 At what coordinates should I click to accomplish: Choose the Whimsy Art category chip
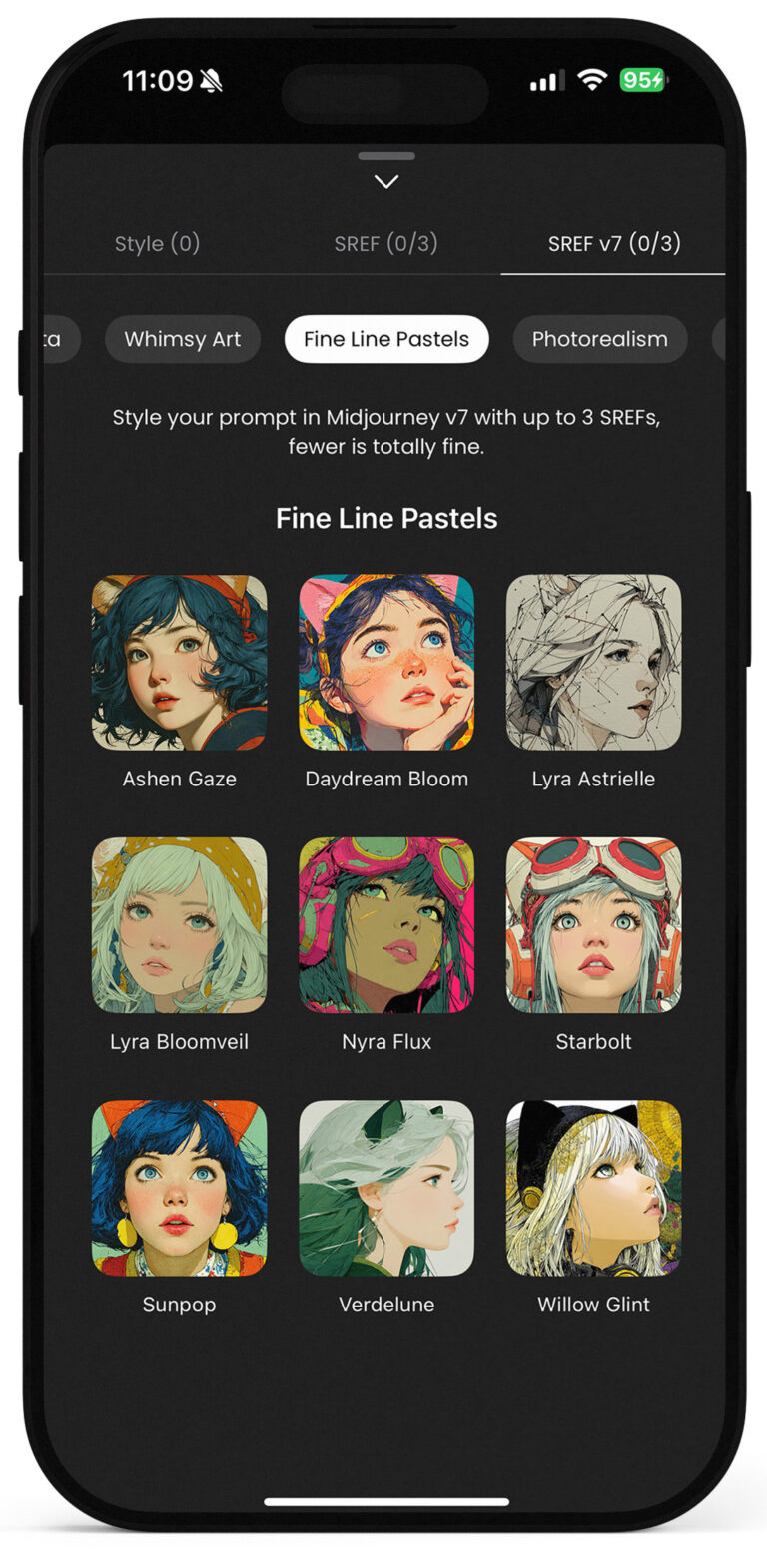[x=183, y=339]
